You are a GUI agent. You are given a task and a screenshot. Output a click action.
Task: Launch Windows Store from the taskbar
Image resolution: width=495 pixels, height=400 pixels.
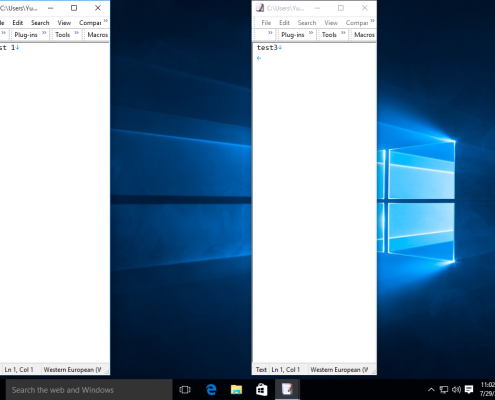click(262, 389)
